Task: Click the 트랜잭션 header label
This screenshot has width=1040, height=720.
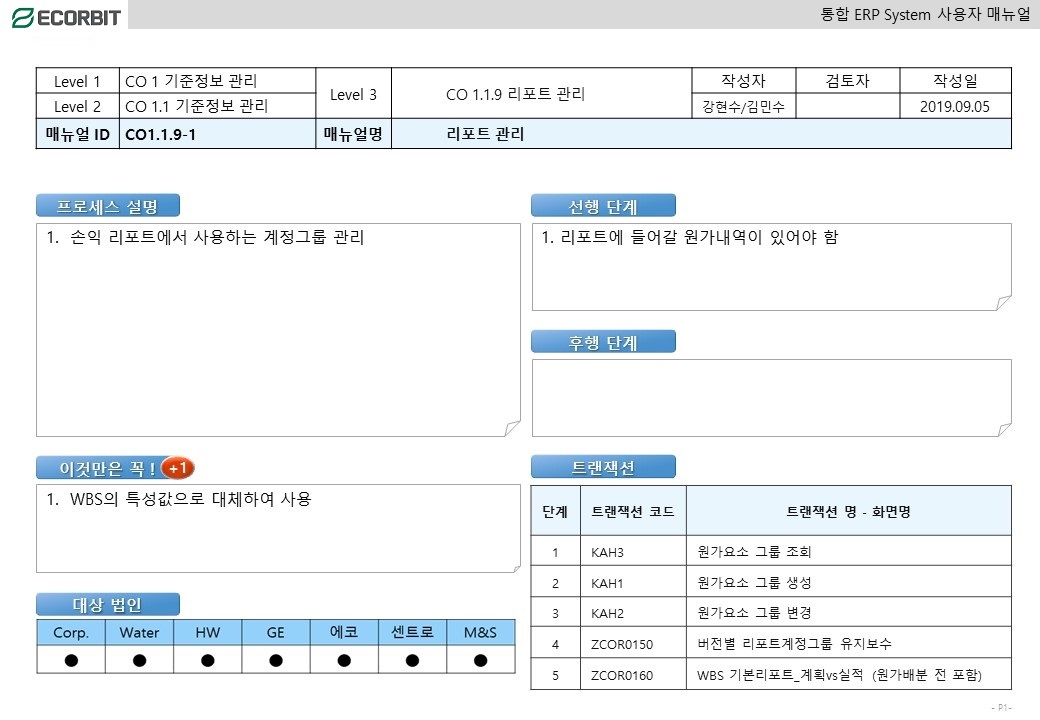Action: pos(603,467)
